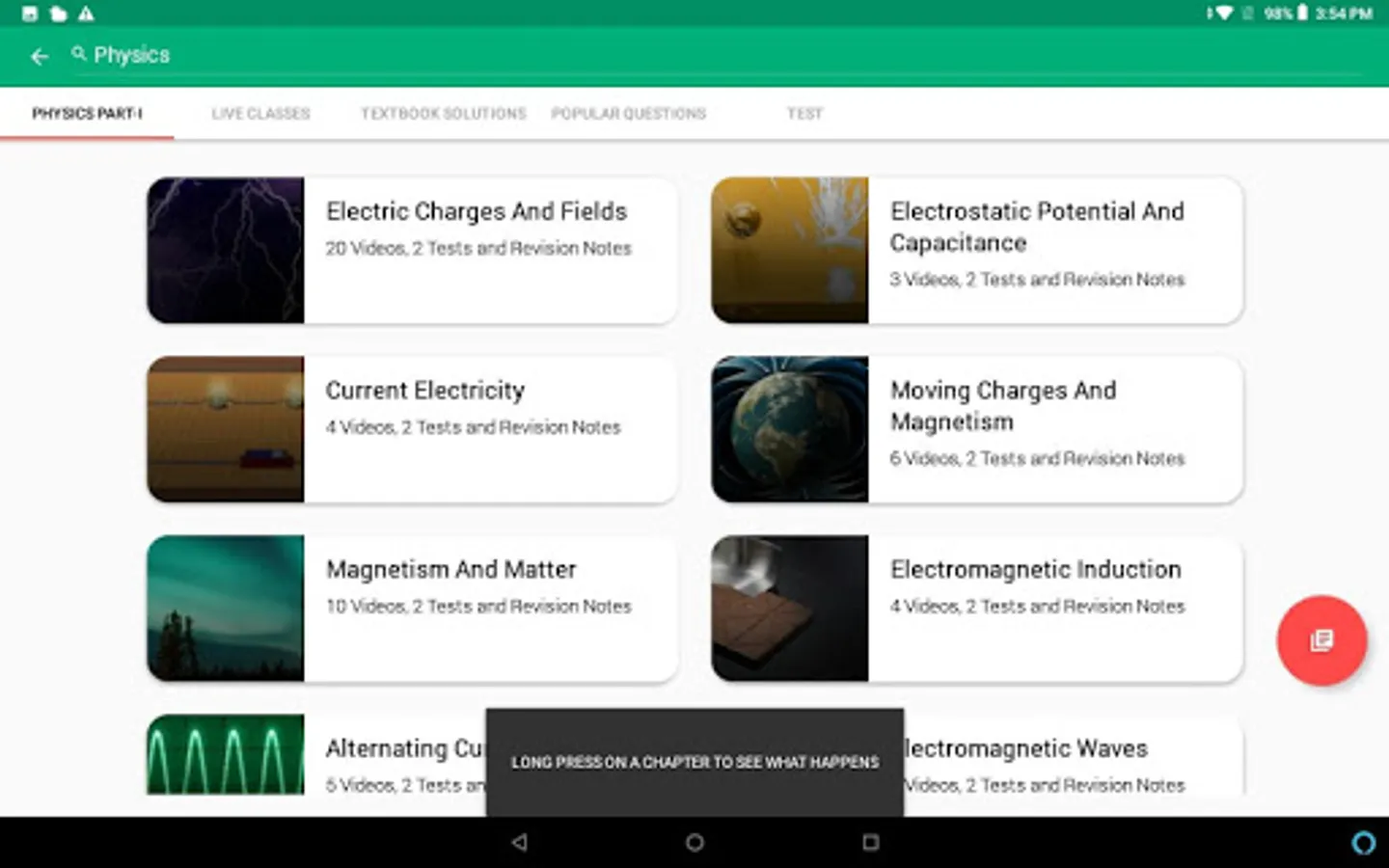Select the Physics Part-I tab

click(87, 114)
